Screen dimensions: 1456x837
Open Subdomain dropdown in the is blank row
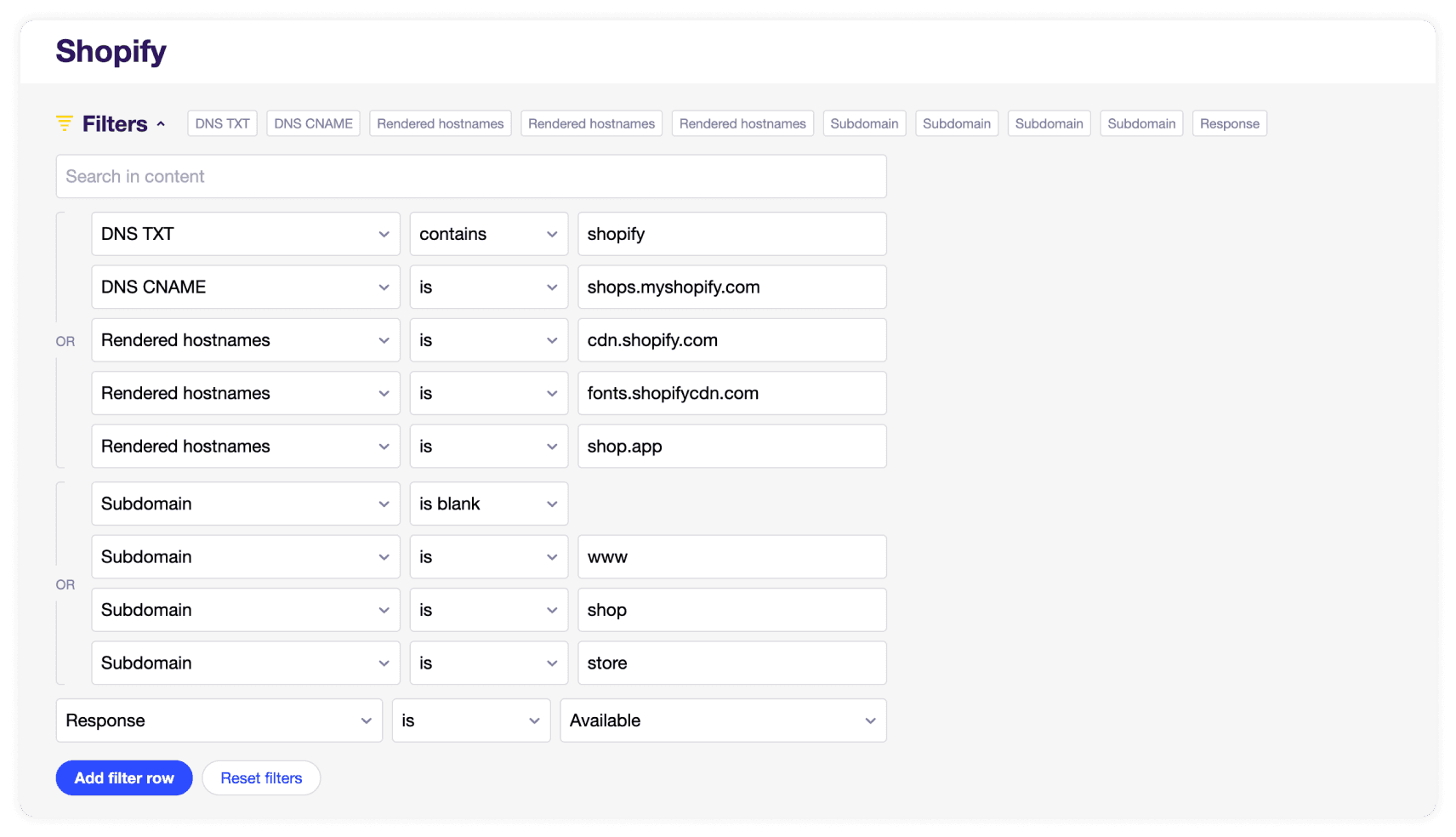(246, 504)
